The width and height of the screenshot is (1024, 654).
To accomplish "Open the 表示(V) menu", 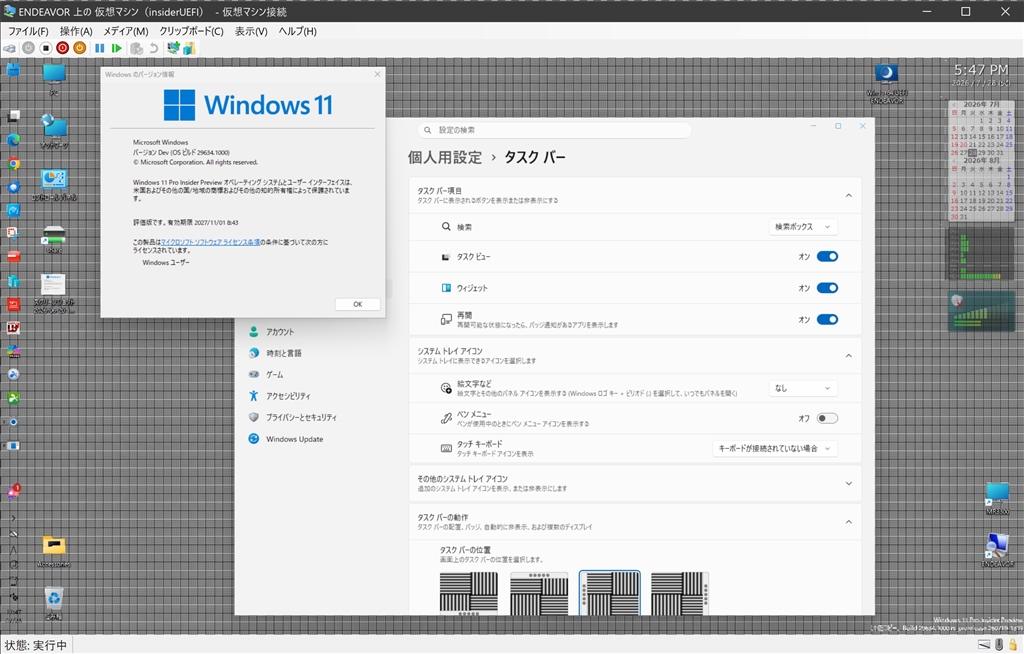I will click(x=251, y=31).
